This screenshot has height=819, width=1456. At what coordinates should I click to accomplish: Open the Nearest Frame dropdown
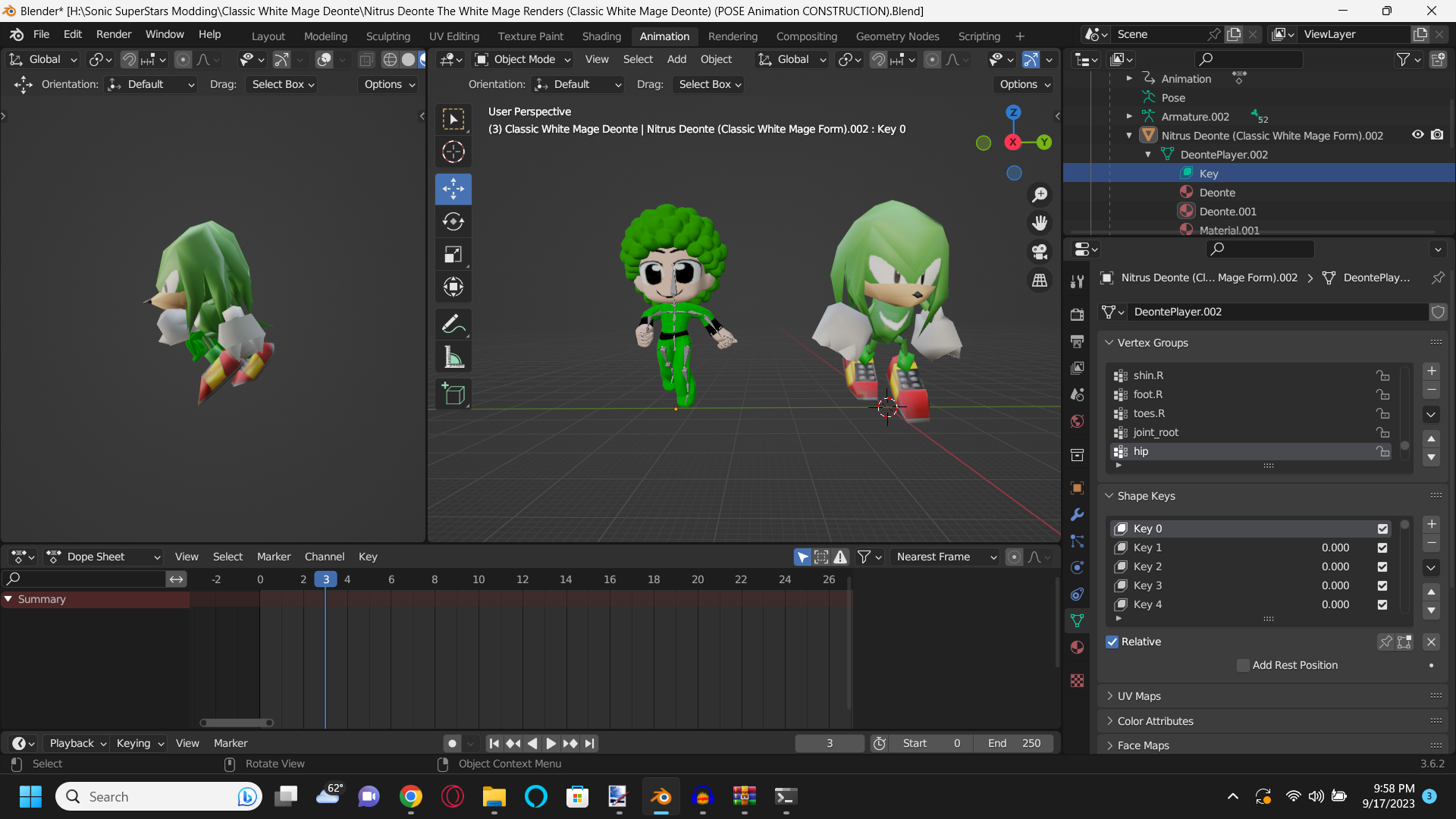945,557
